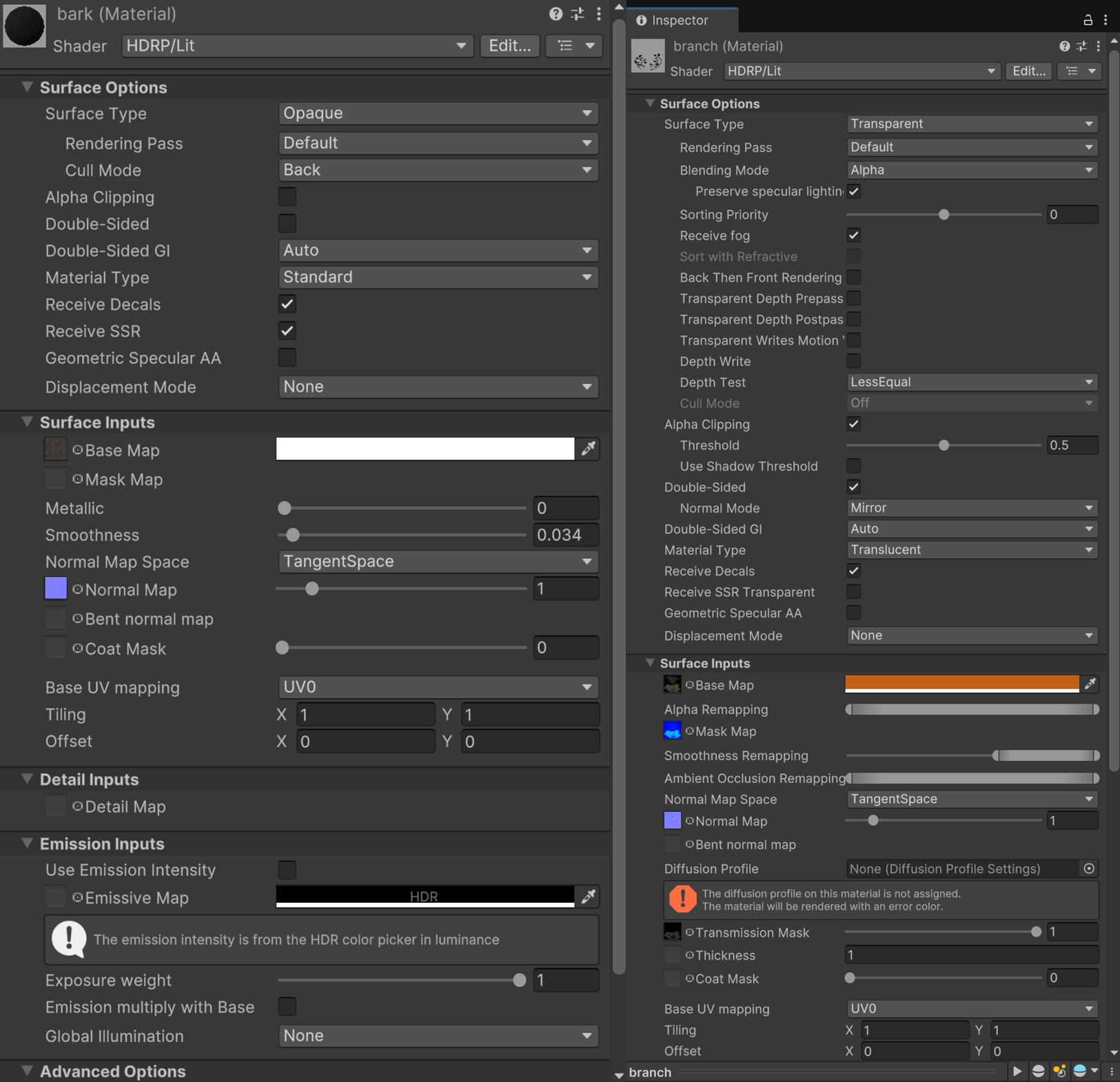Click the bark Metallic value field
The width and height of the screenshot is (1120, 1082).
566,508
